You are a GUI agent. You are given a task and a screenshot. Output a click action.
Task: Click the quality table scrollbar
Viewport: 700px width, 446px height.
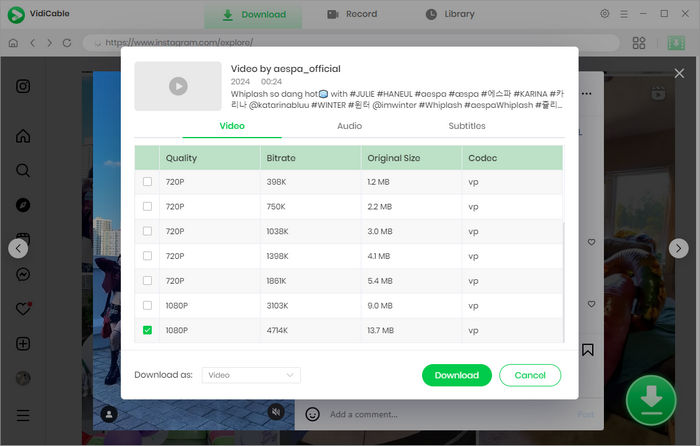click(x=564, y=281)
